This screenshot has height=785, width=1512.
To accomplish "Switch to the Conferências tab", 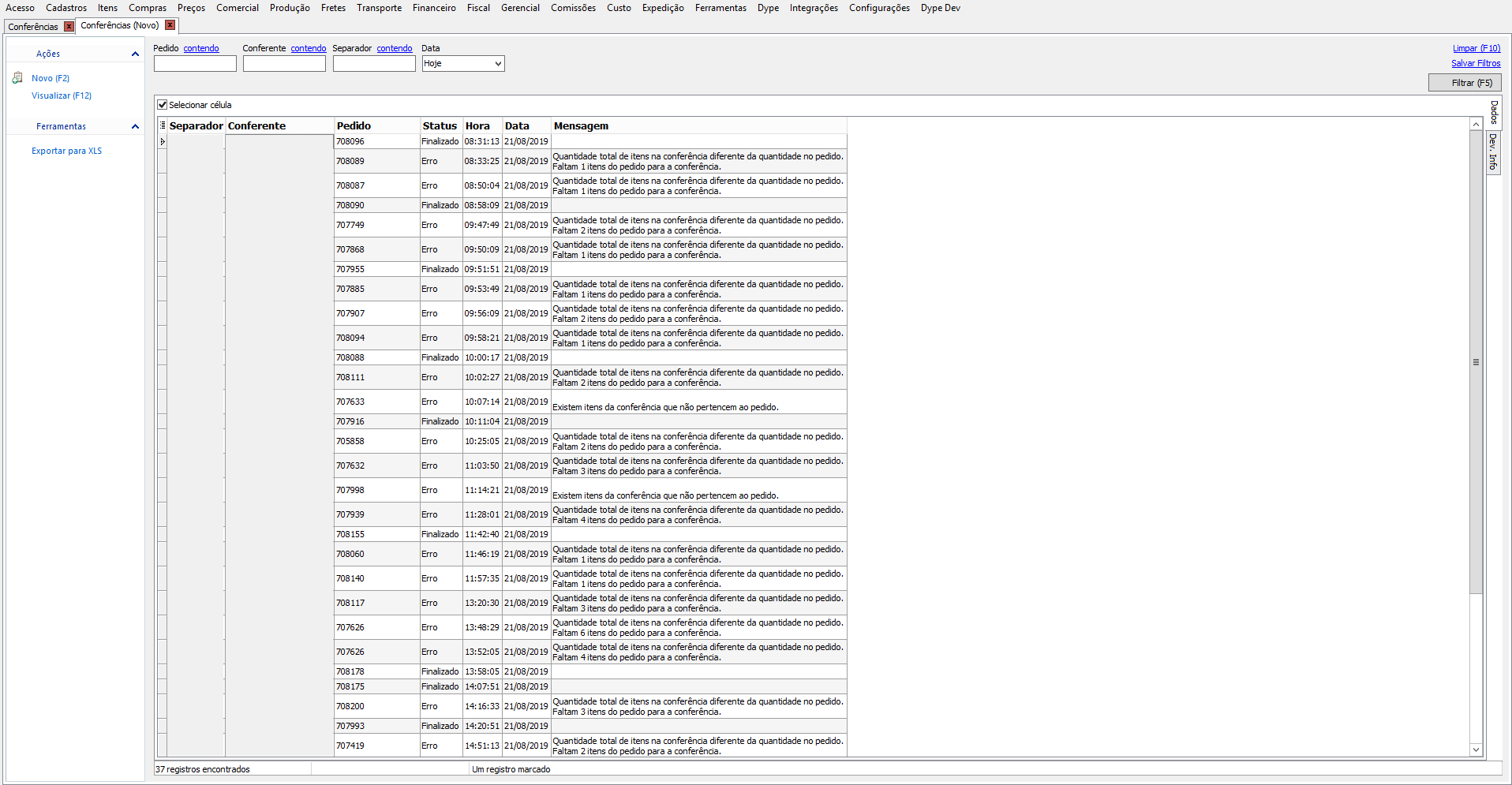I will pyautogui.click(x=33, y=27).
